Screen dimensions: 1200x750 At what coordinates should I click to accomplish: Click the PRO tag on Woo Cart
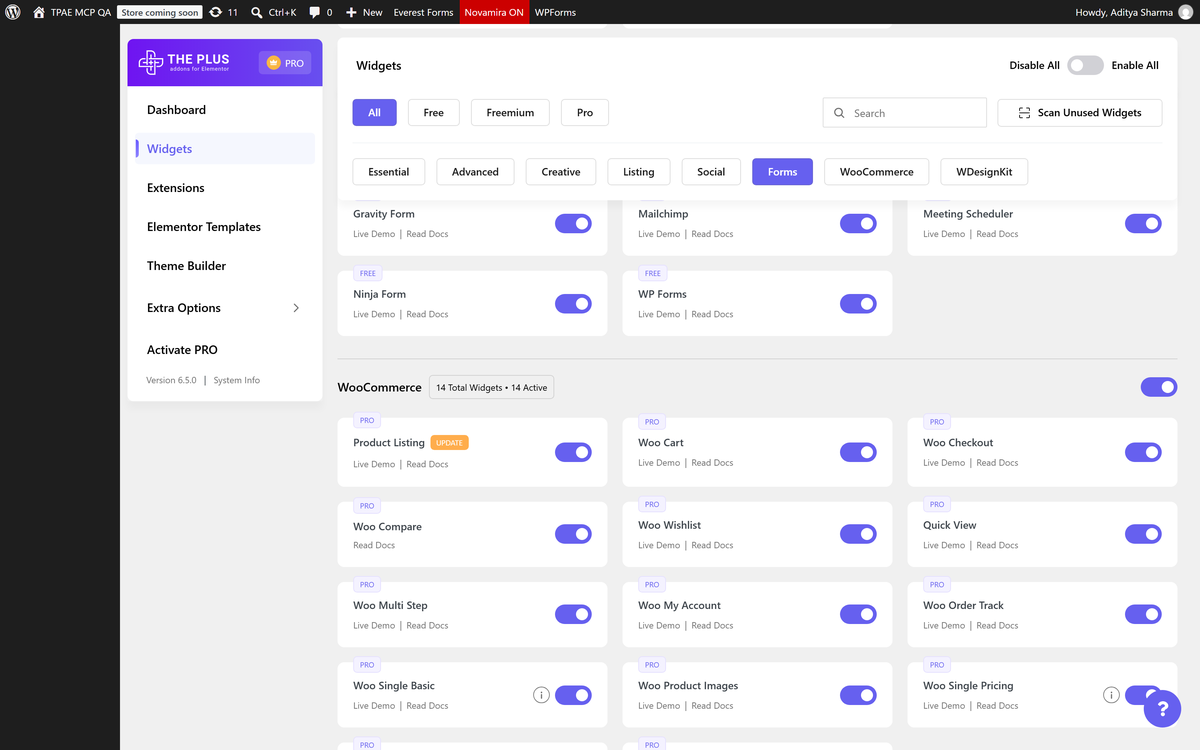(x=652, y=422)
